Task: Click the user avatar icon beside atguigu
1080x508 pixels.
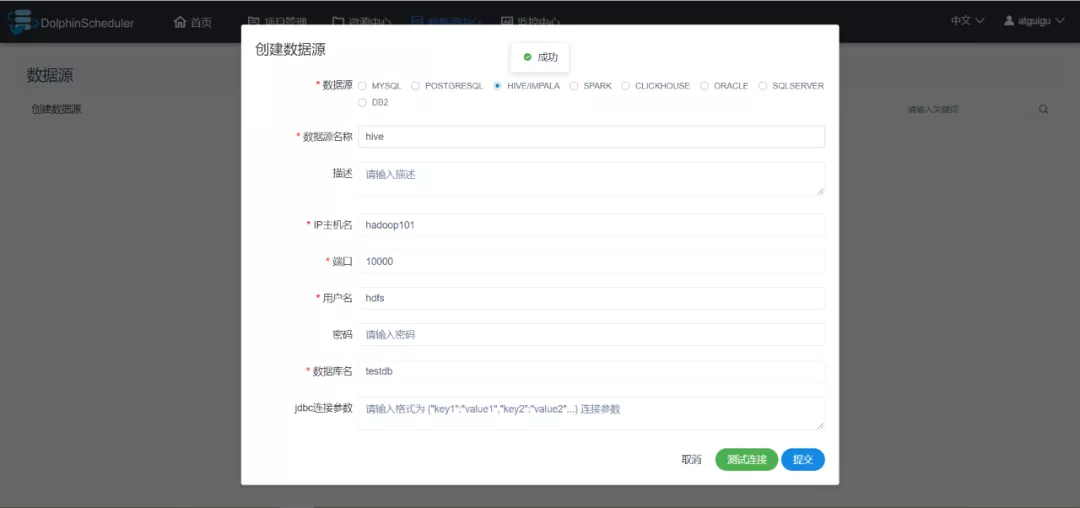Action: (1009, 21)
